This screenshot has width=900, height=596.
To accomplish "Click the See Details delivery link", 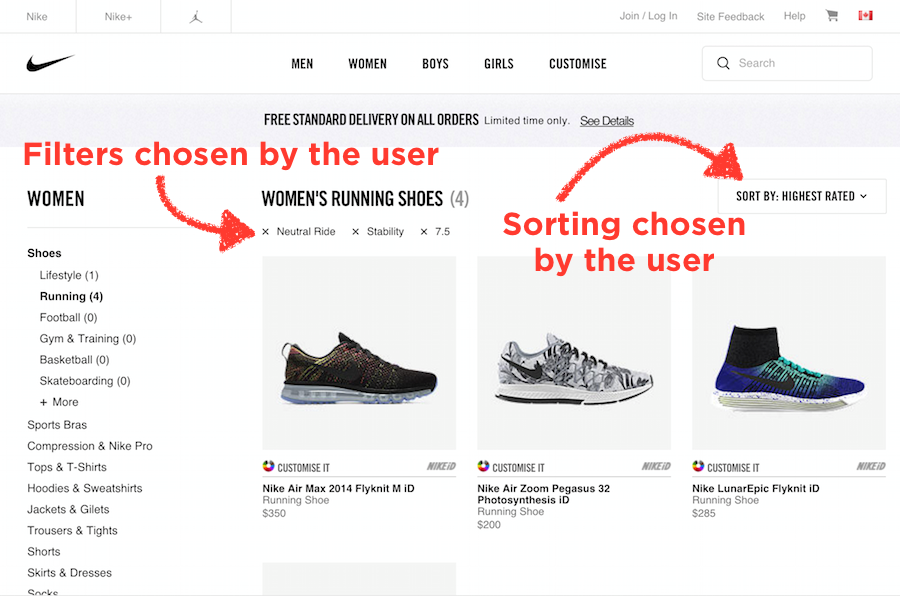I will 606,121.
